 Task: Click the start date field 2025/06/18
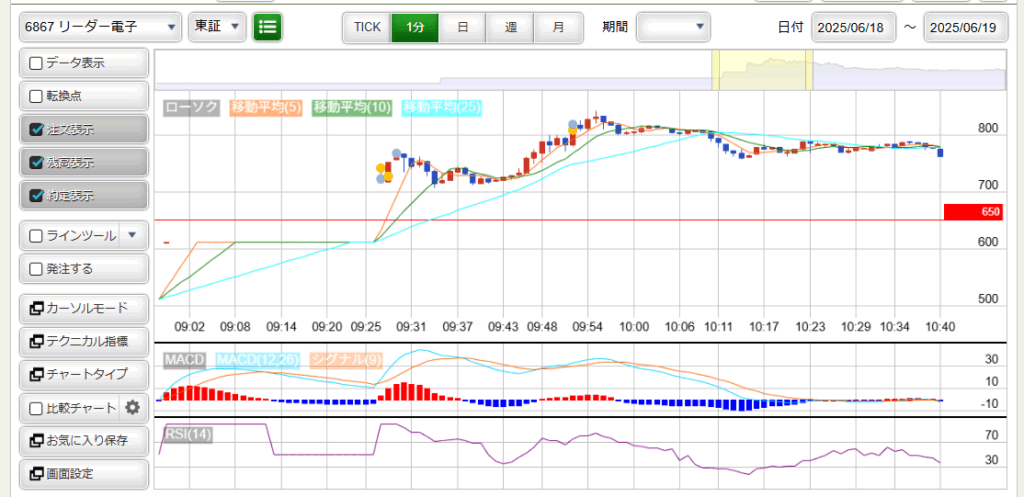click(852, 27)
